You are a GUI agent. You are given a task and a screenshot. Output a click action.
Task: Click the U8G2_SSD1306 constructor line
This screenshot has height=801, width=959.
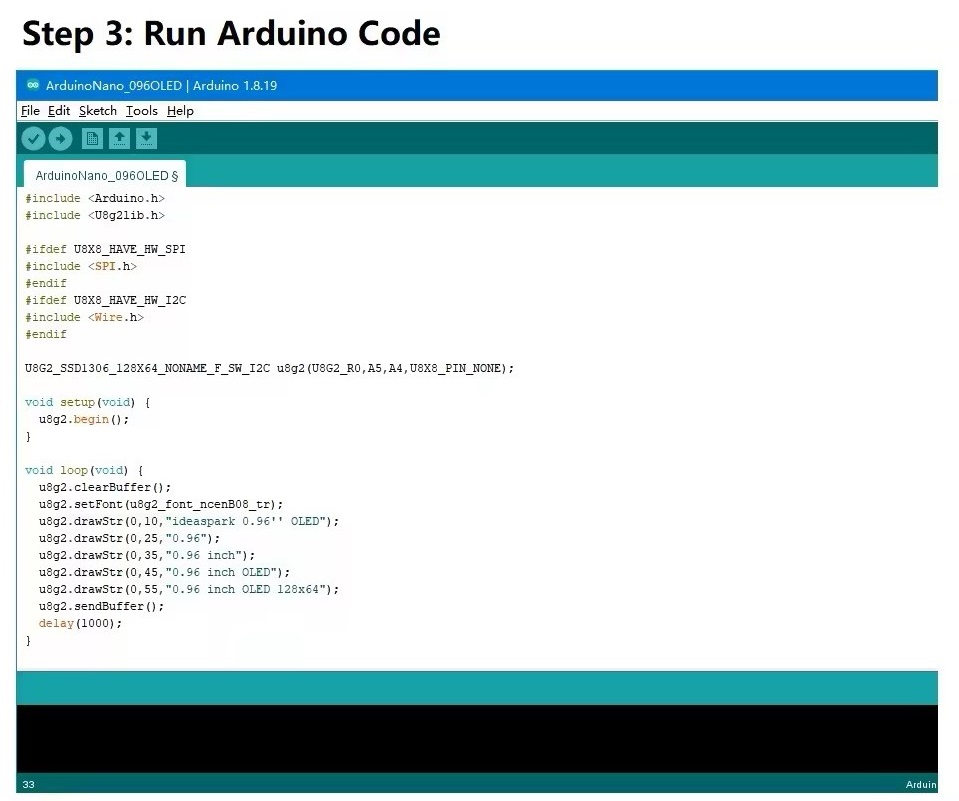269,368
